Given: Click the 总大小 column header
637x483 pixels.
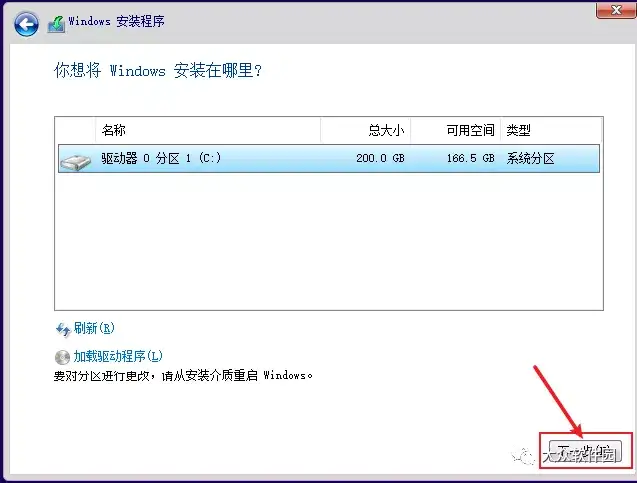Looking at the screenshot, I should click(365, 130).
